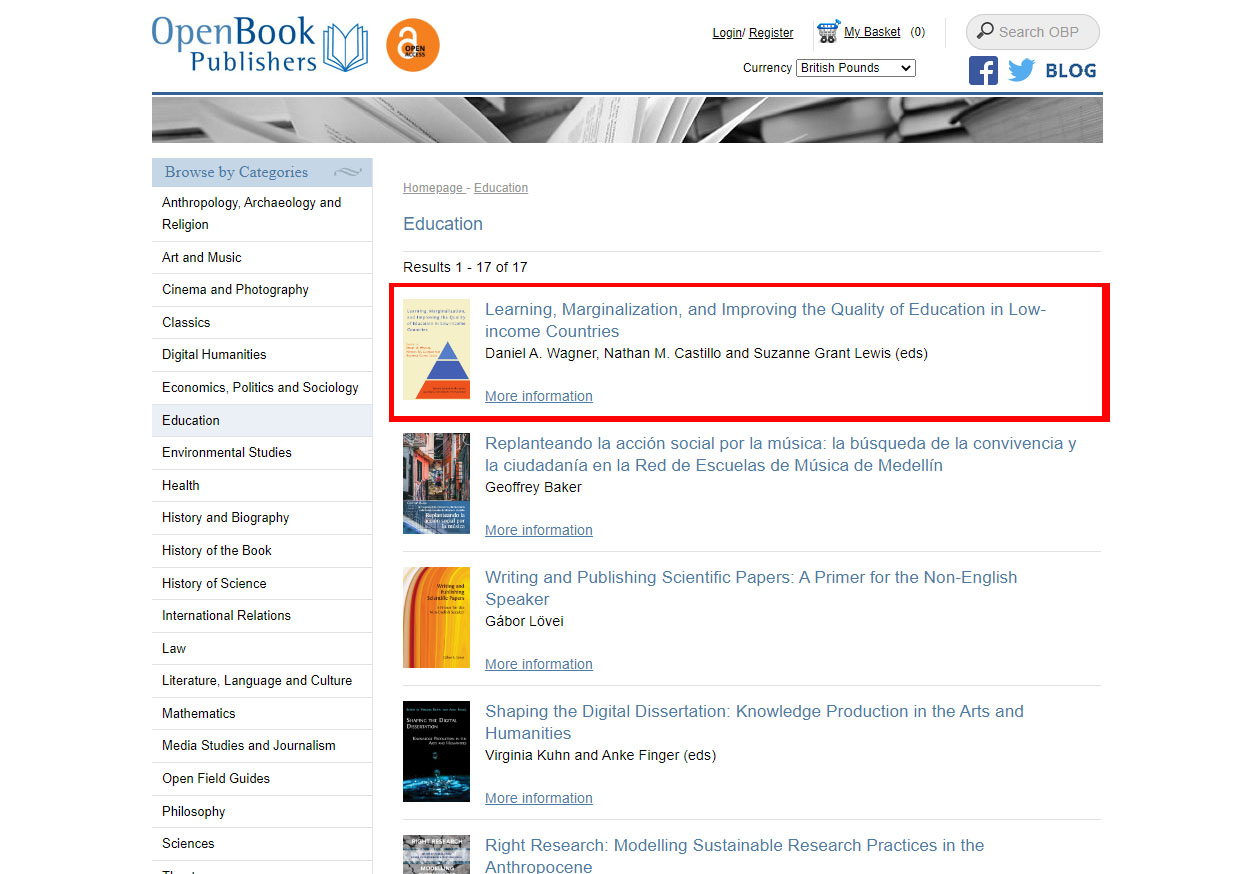Select Health category
Viewport: 1256px width, 874px height.
pyautogui.click(x=262, y=485)
